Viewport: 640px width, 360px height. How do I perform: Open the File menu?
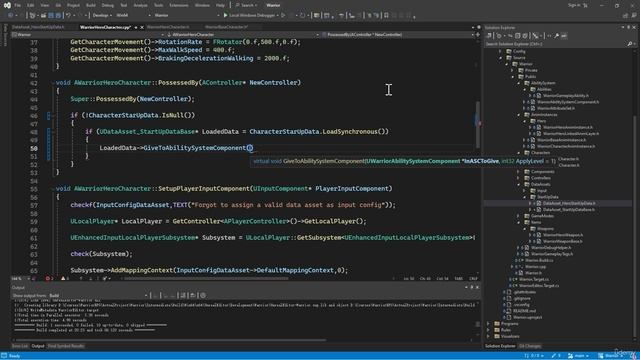pyautogui.click(x=18, y=5)
